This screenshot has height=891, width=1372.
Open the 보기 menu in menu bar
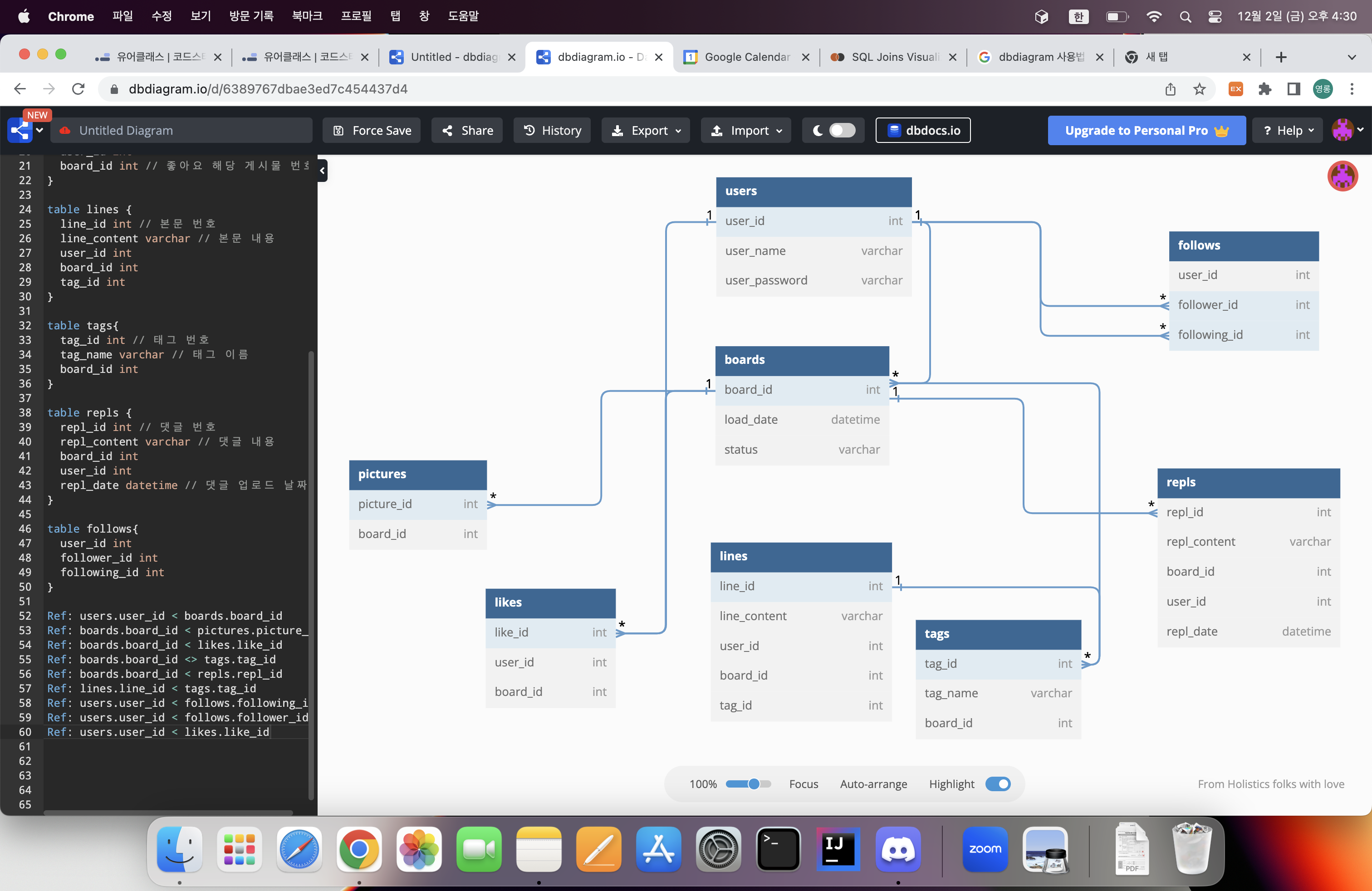coord(201,16)
